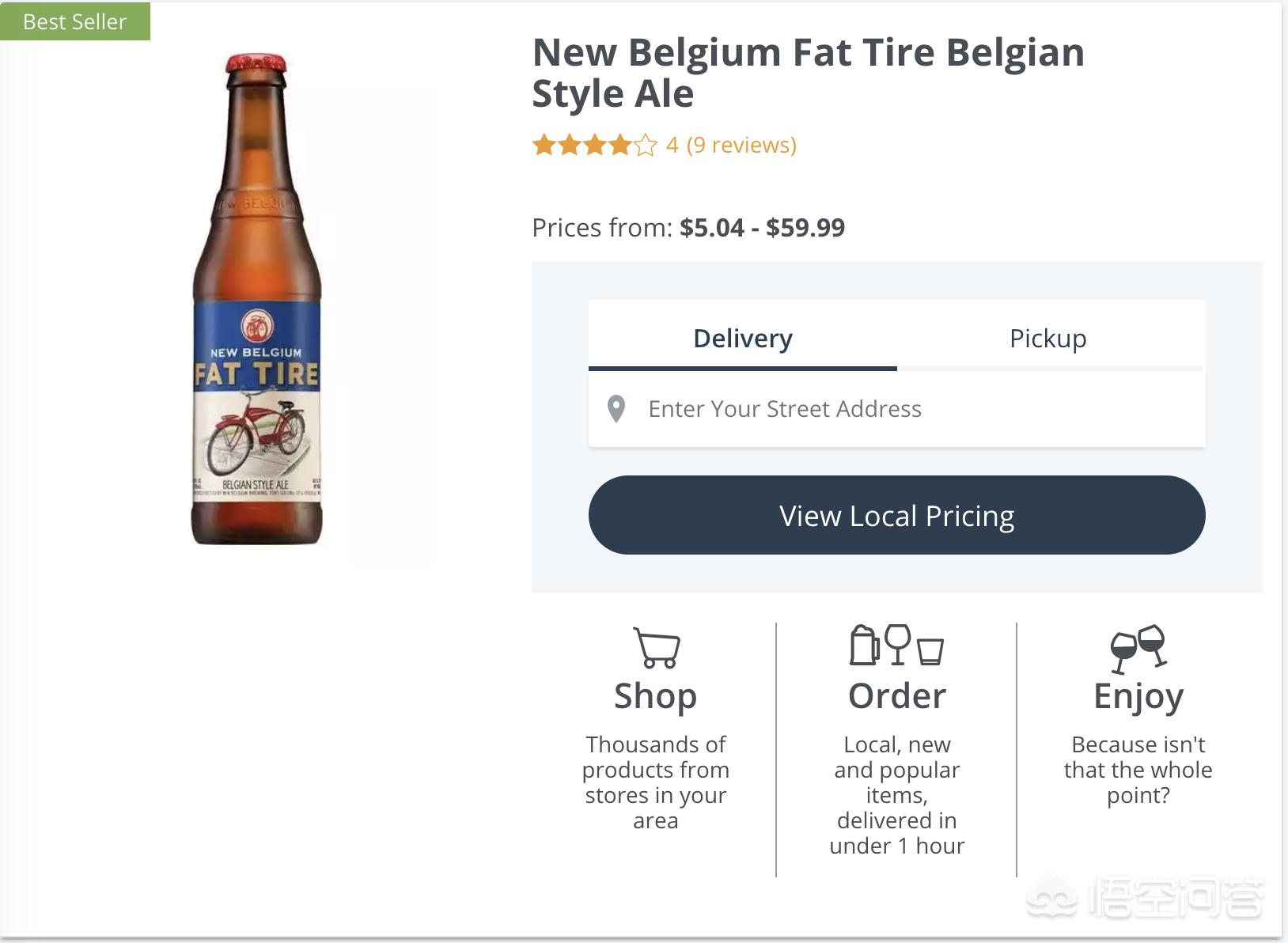Click the third gold rating star
This screenshot has height=943, width=1288.
click(x=594, y=145)
